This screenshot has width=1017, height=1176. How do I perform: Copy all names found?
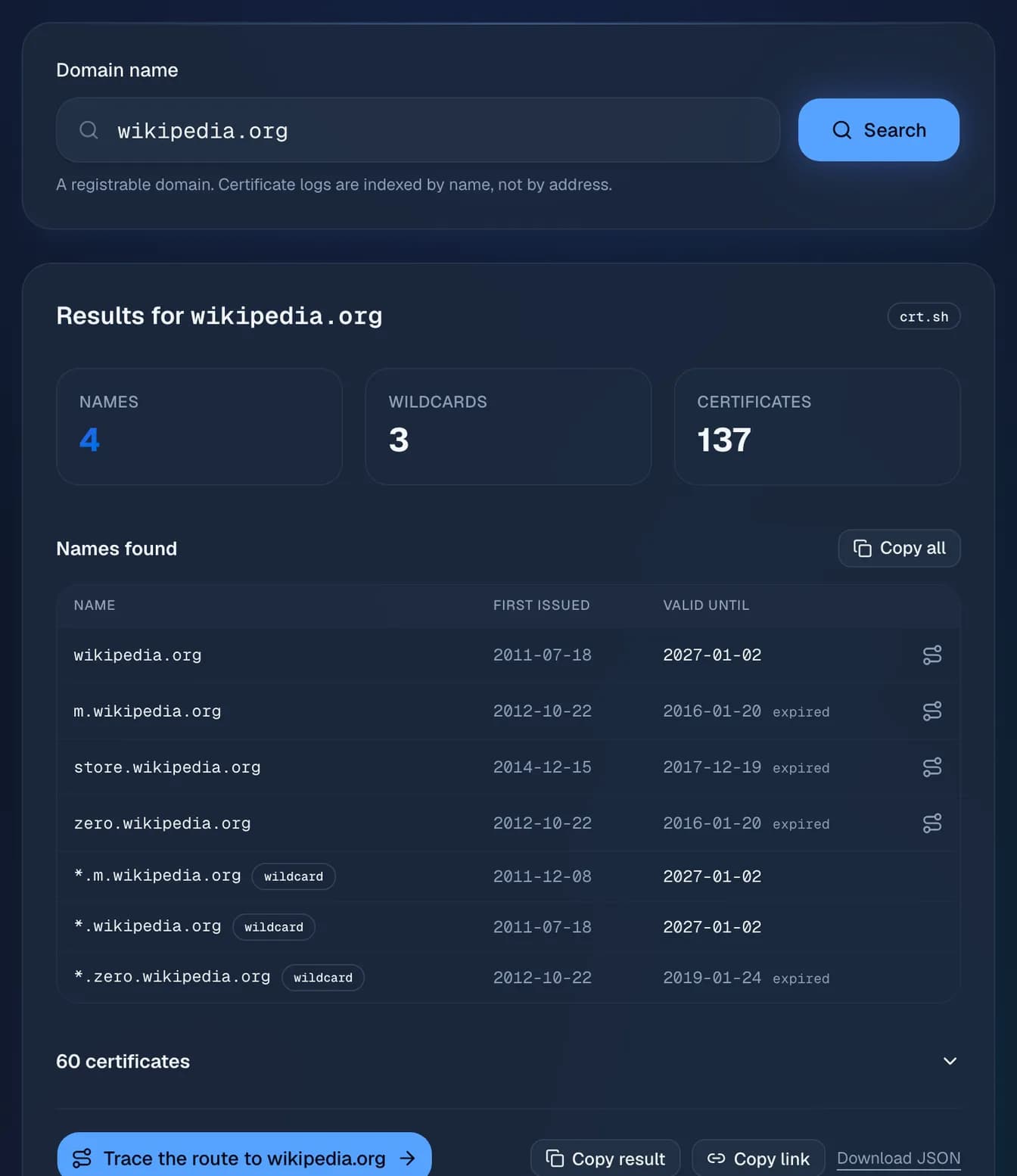coord(899,548)
